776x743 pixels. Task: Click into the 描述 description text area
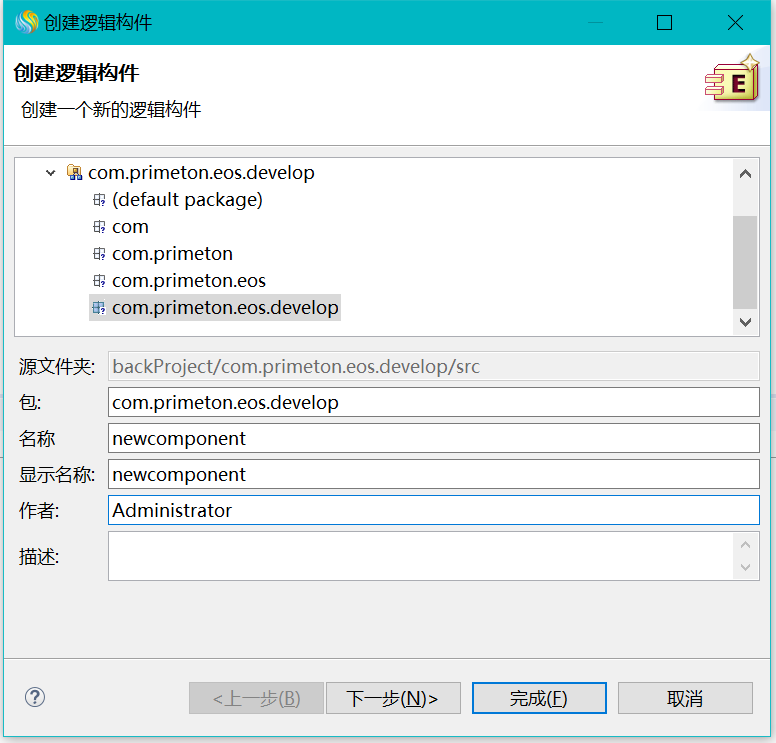(x=420, y=556)
